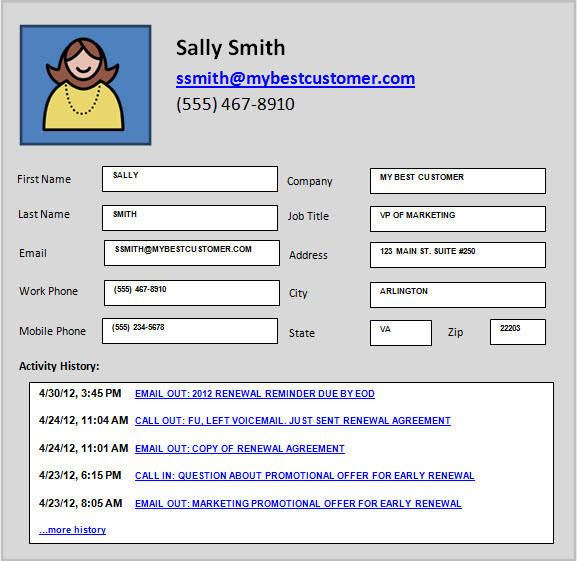The width and height of the screenshot is (577, 561).
Task: Open the Marketing Promotional Offer email entry
Action: coord(298,503)
